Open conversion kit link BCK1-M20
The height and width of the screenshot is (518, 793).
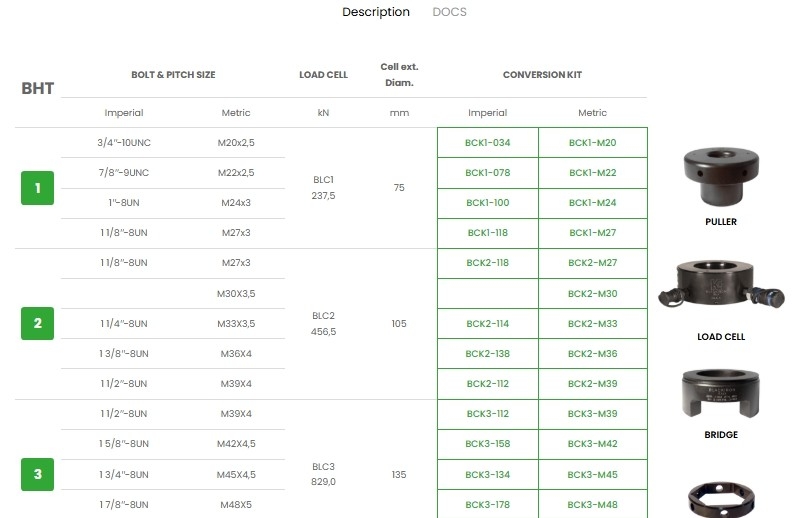(592, 143)
